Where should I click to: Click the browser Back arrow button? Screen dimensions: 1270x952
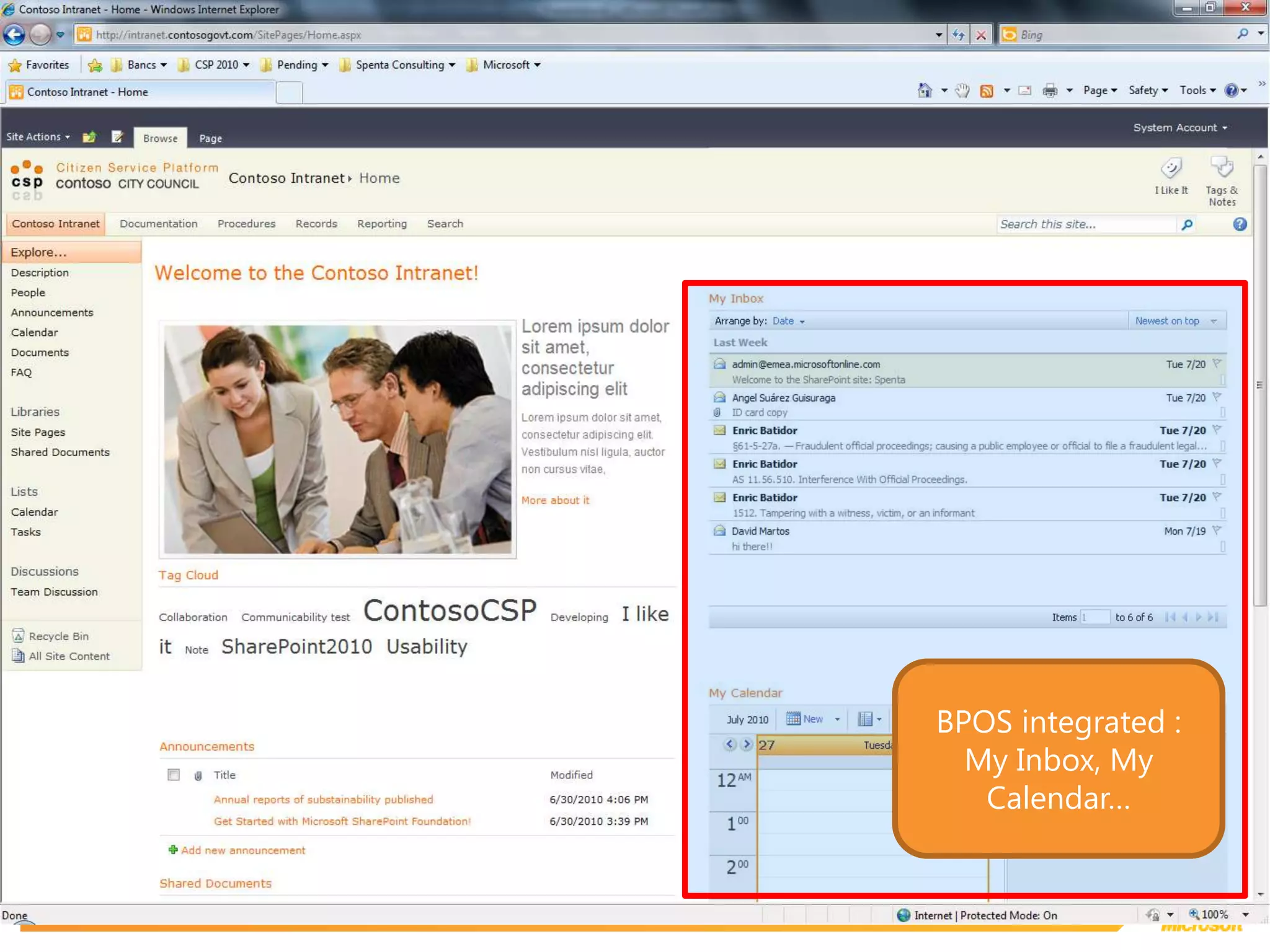14,34
